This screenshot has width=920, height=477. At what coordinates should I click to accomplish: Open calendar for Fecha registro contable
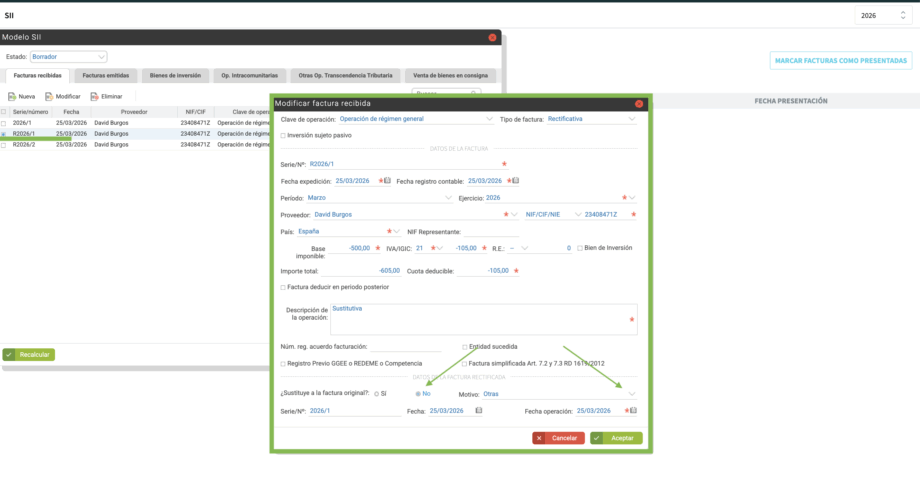click(516, 181)
